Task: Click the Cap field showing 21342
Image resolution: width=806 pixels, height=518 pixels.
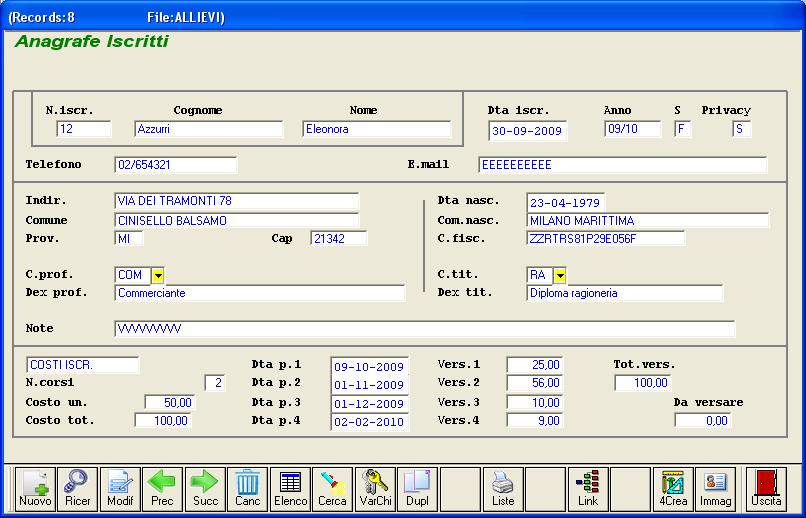Action: pos(339,238)
